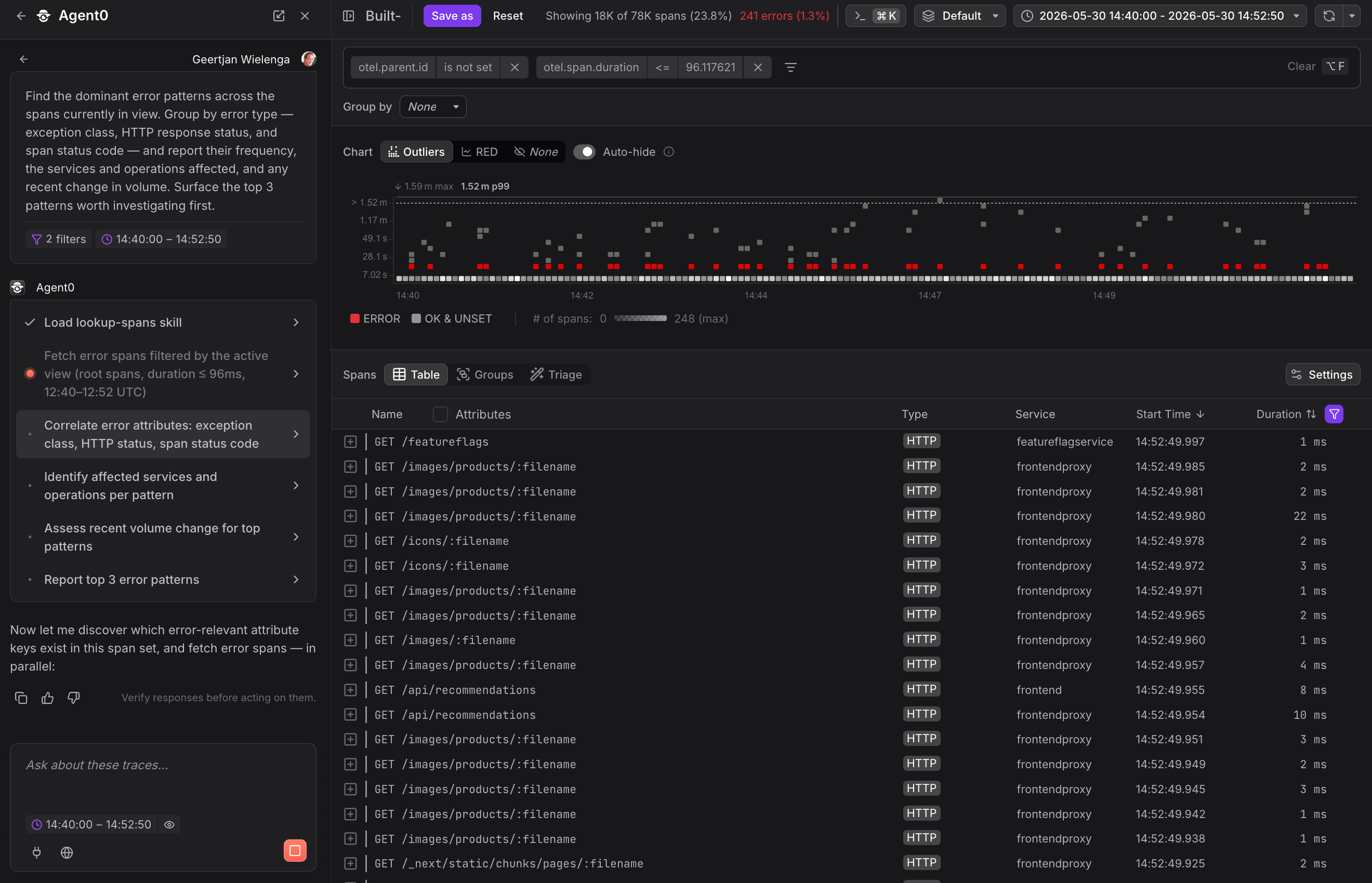The width and height of the screenshot is (1372, 883).
Task: Open the Default view dropdown
Action: pos(960,16)
